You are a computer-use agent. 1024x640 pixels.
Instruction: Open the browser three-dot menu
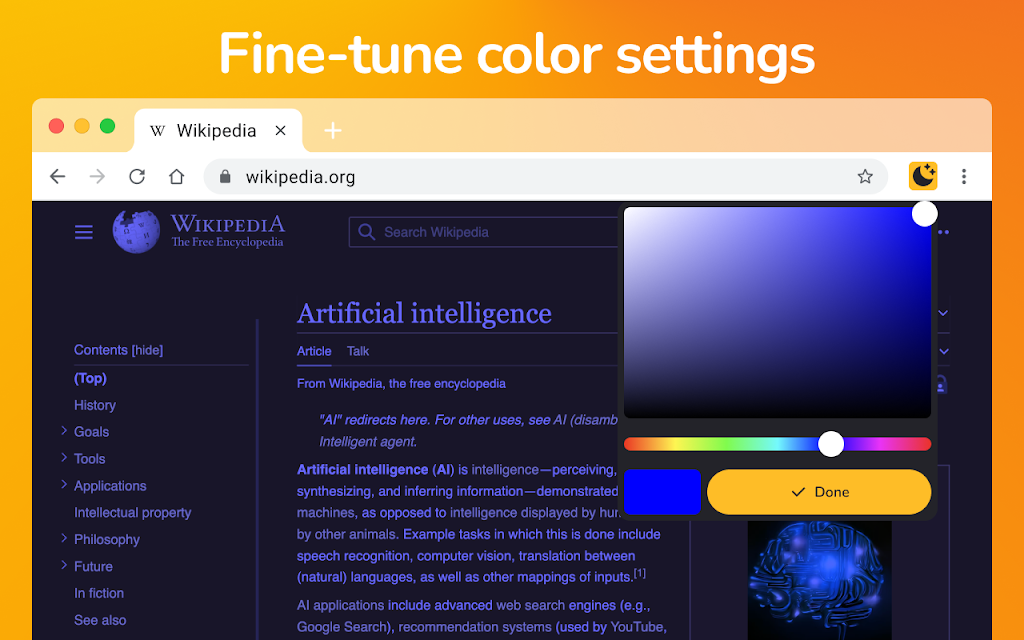(963, 176)
